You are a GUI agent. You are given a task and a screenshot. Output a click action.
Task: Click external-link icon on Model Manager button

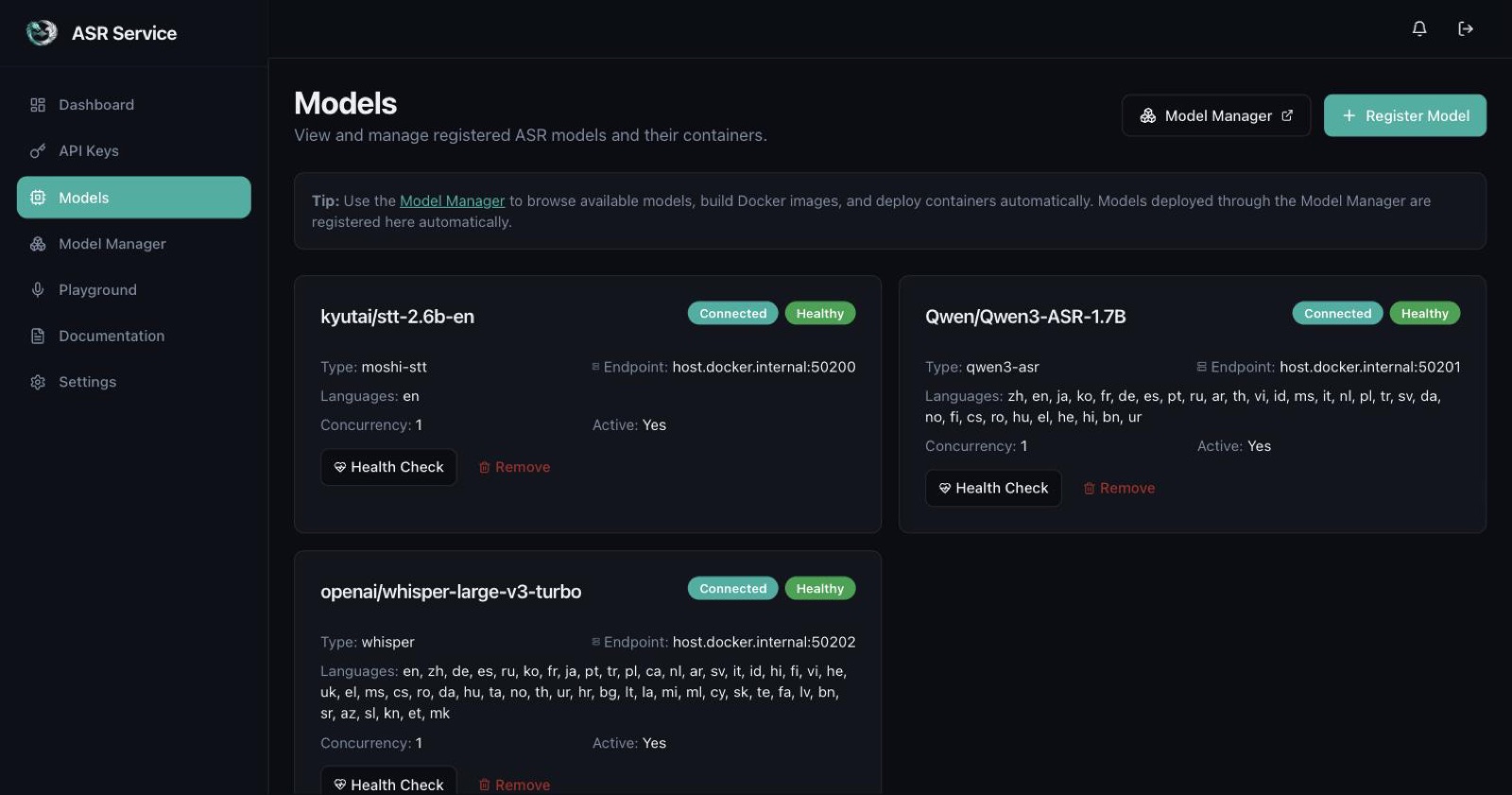(1287, 115)
